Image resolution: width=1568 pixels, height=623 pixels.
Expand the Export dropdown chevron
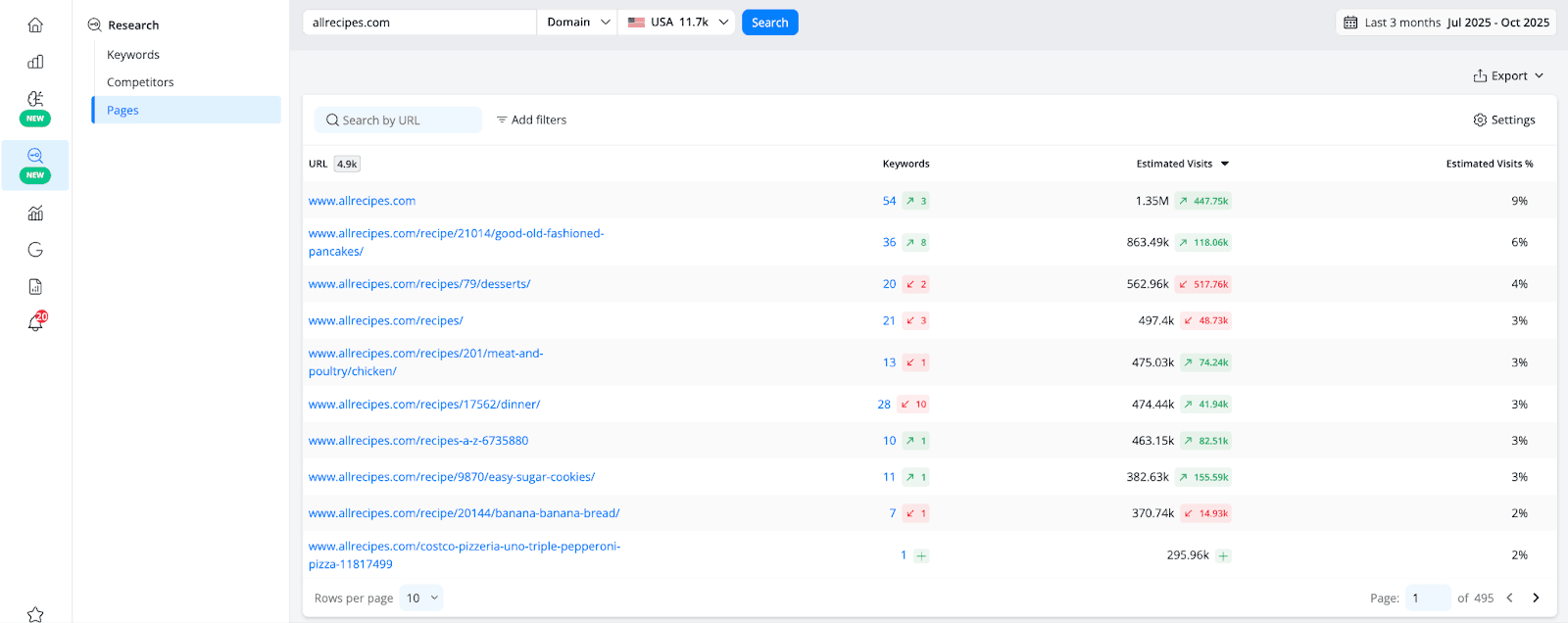1539,75
